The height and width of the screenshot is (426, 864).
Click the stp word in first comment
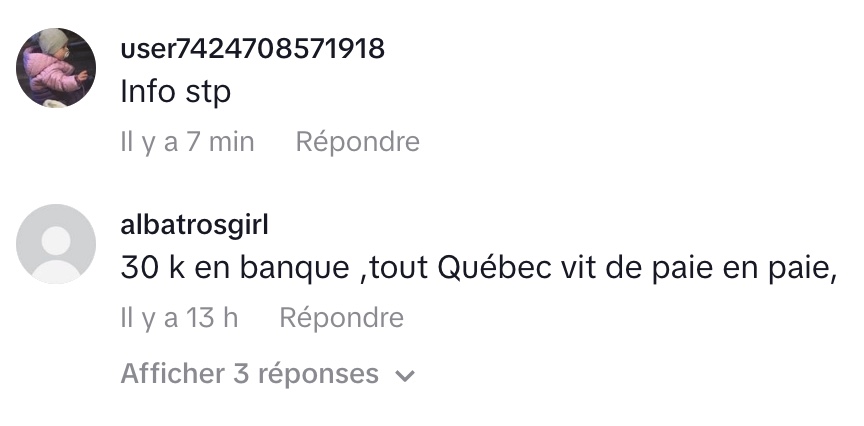[x=208, y=93]
